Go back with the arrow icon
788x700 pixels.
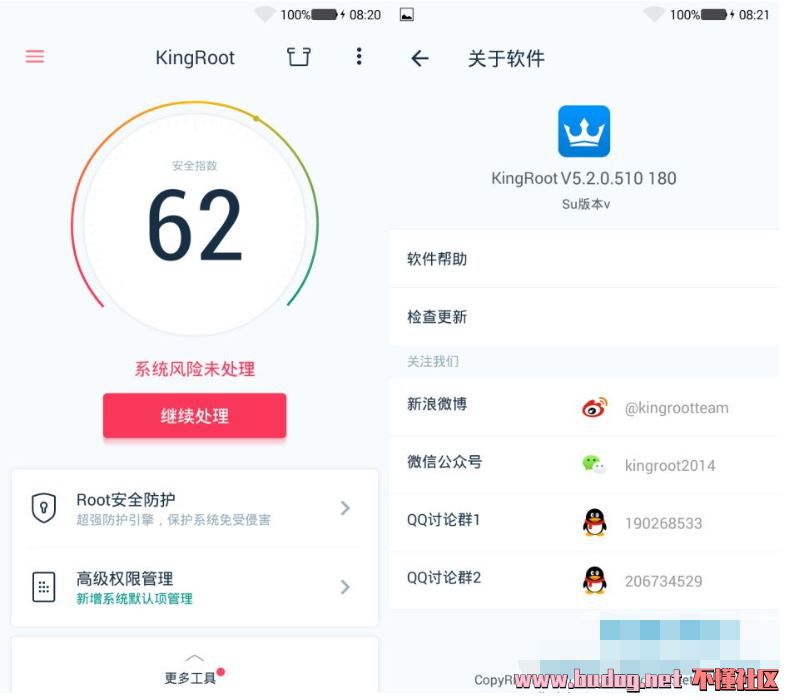420,58
